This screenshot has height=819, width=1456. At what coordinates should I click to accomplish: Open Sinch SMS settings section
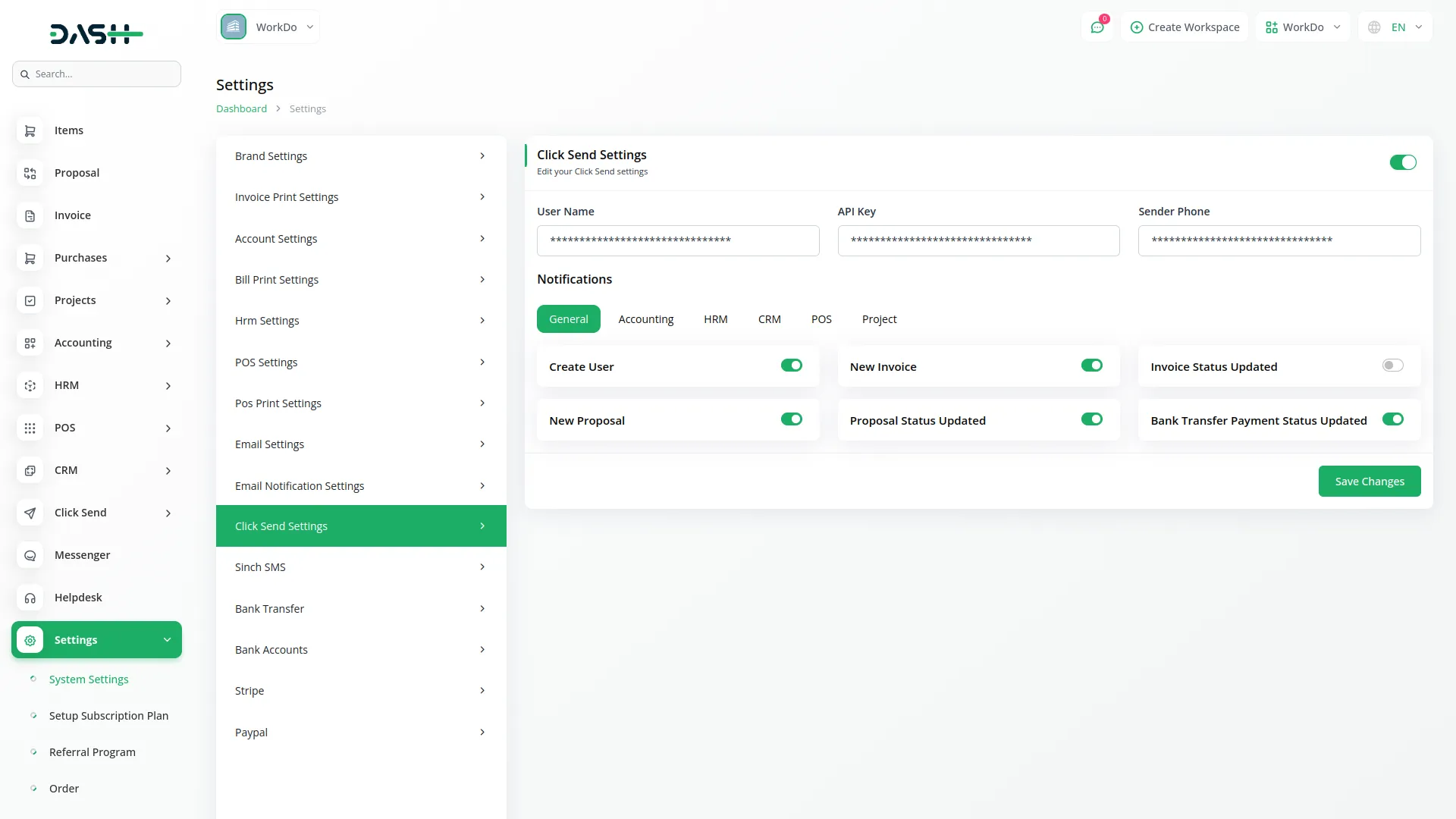[x=360, y=567]
